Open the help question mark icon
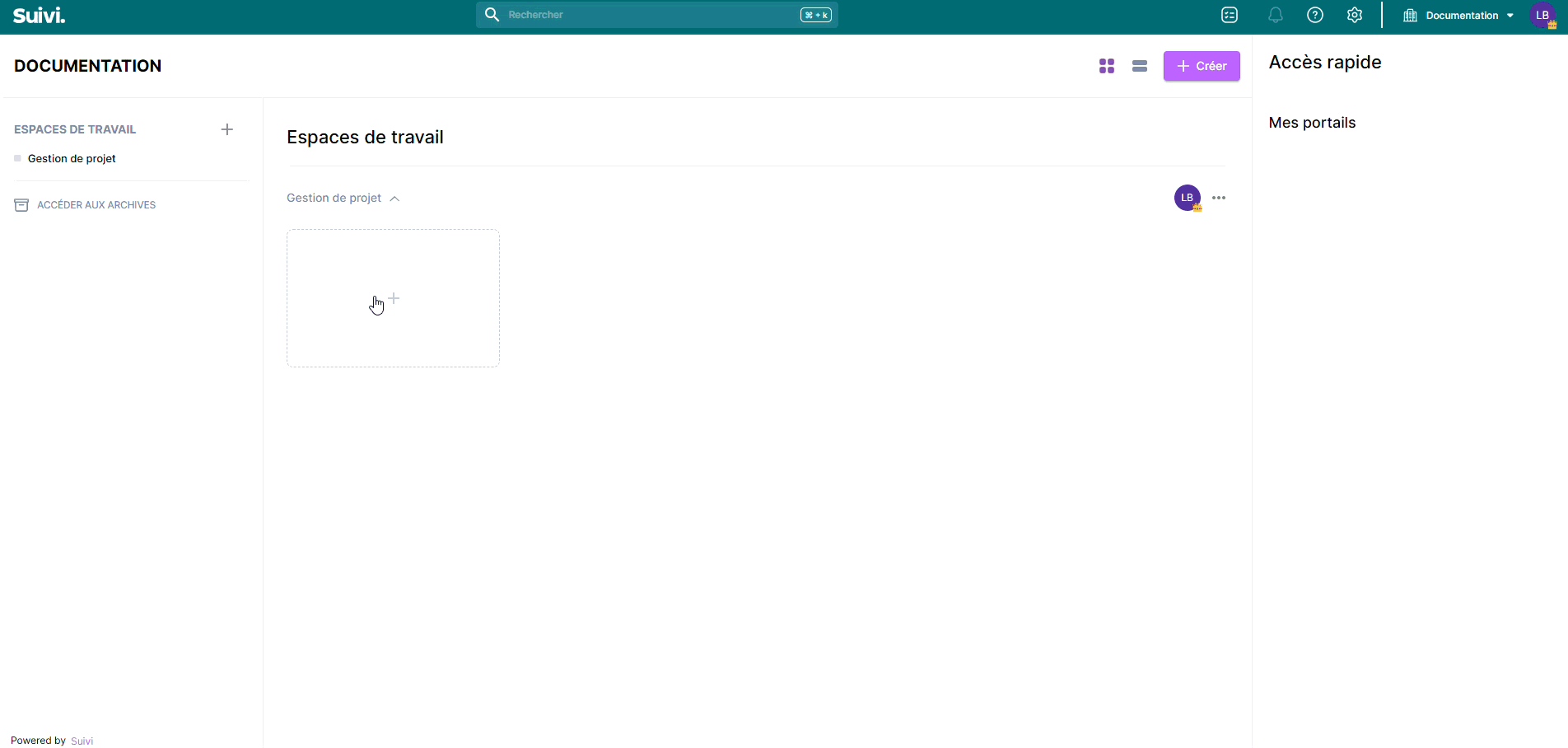 [x=1314, y=16]
